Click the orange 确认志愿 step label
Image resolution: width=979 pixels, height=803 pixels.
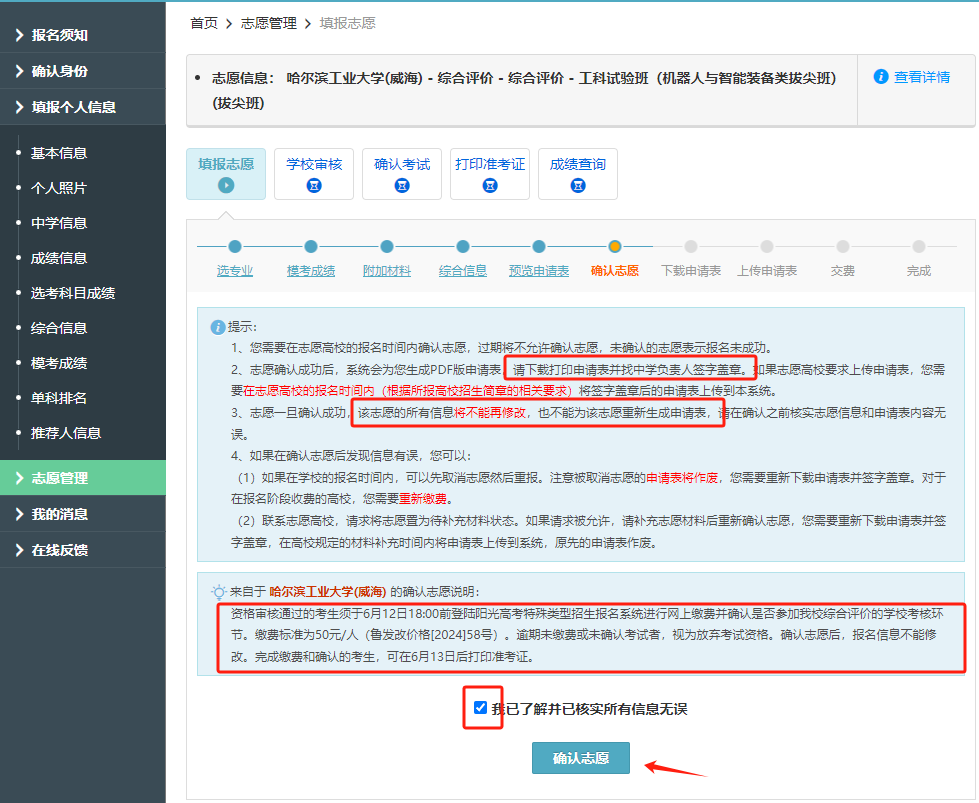click(615, 271)
